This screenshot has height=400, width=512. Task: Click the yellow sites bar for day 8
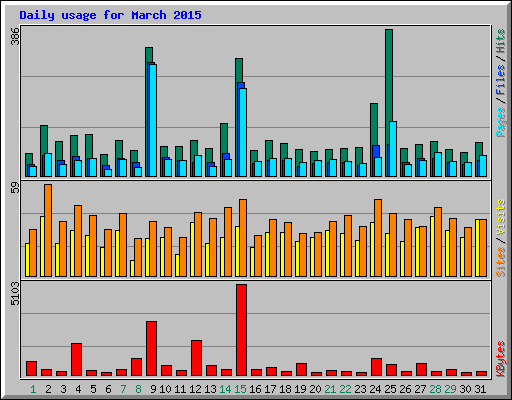132,268
